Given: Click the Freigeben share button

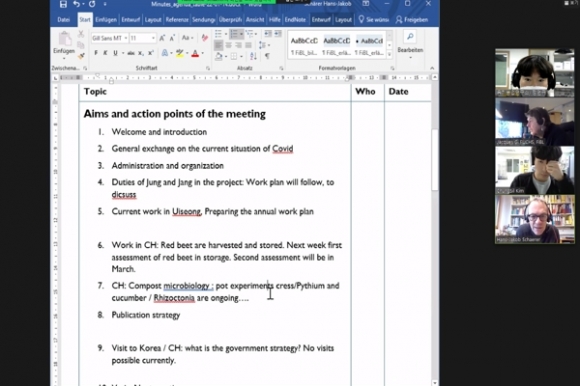Looking at the screenshot, I should click(412, 20).
